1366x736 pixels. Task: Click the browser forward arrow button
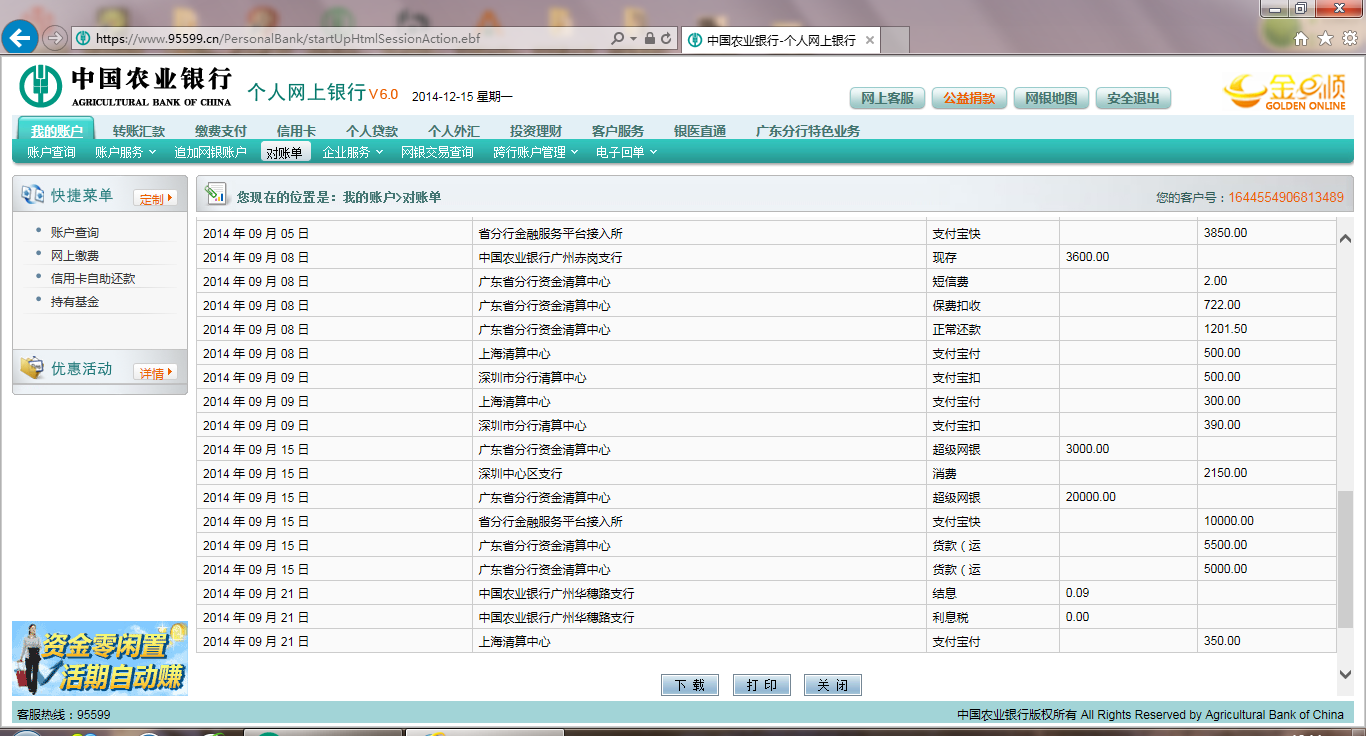click(55, 39)
